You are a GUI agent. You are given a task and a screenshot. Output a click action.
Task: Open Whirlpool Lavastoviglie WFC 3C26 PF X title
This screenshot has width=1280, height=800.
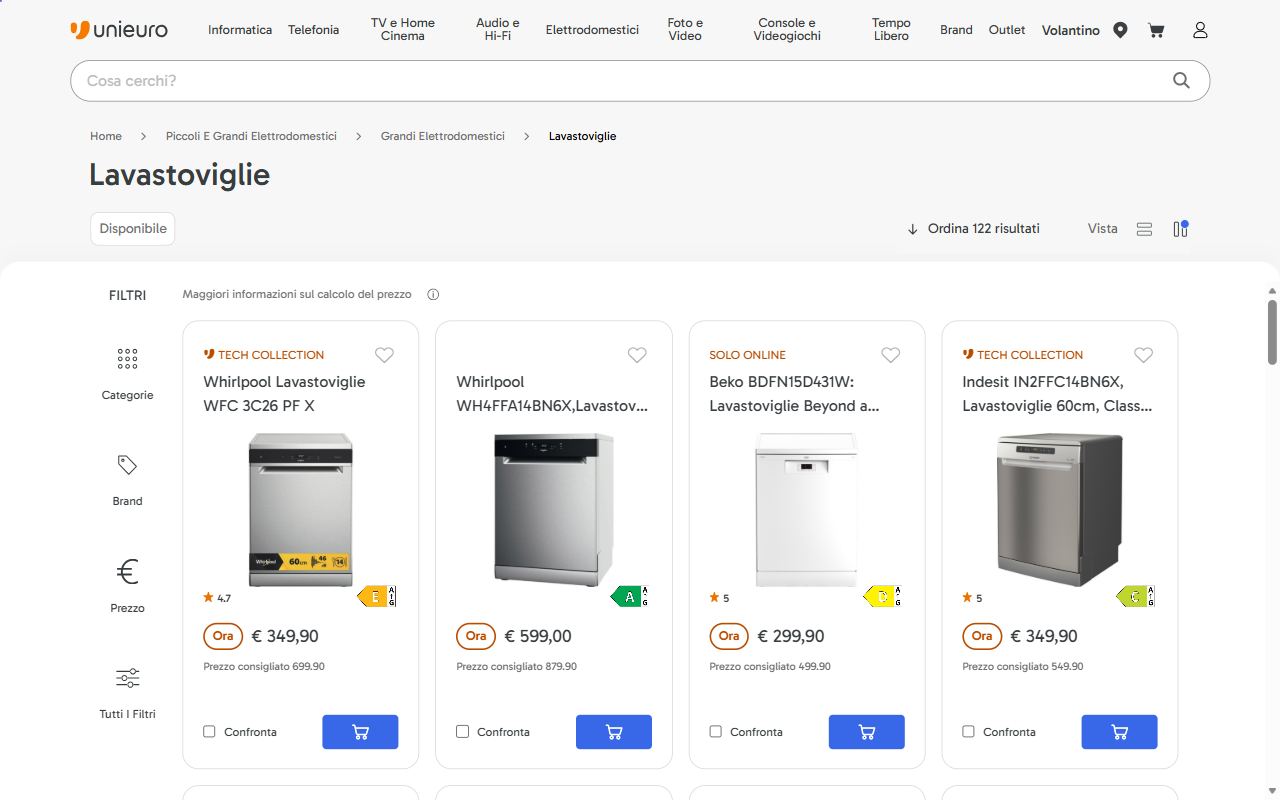tap(284, 394)
